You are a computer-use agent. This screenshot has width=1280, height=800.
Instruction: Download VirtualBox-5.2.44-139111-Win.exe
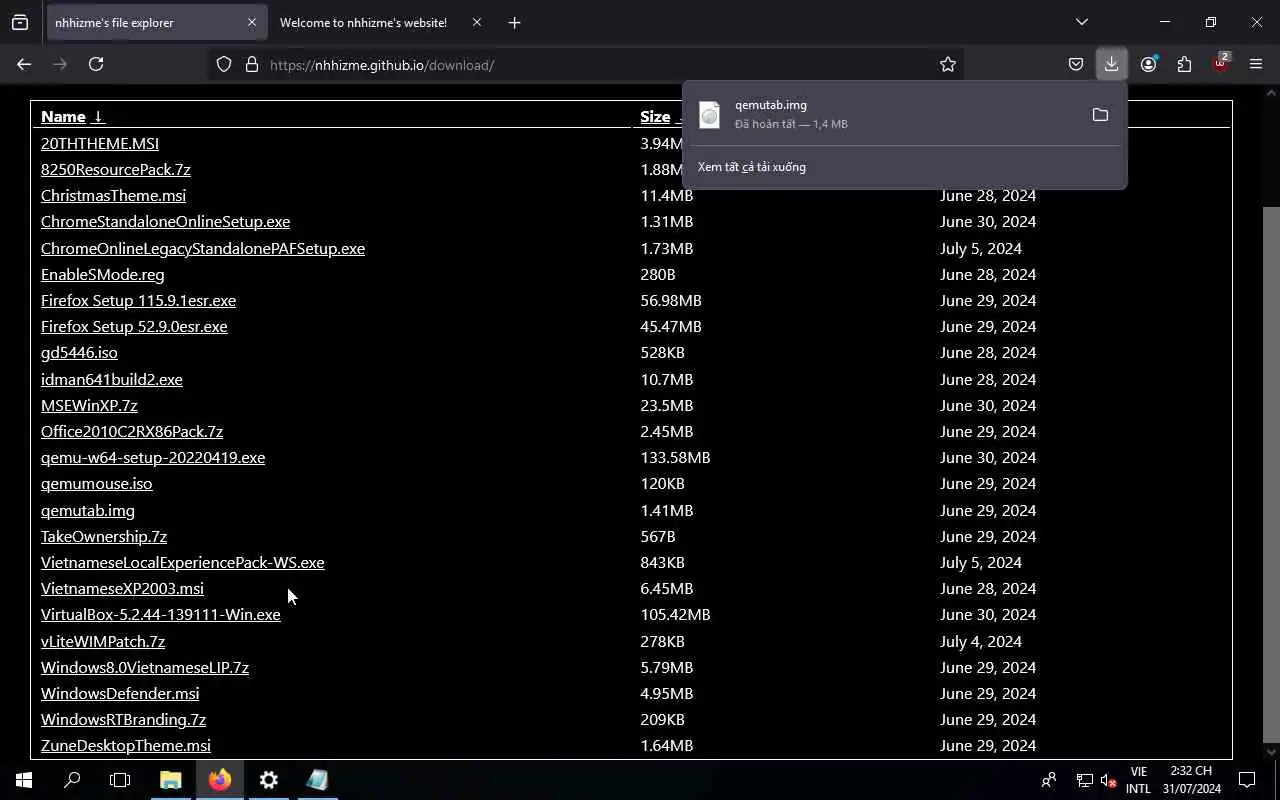[161, 614]
